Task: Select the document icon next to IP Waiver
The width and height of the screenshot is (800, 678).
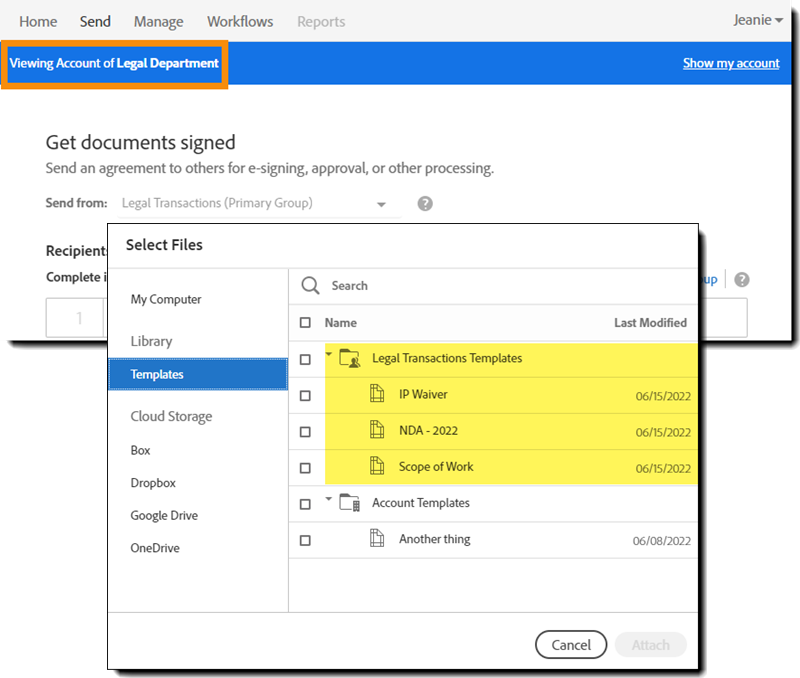Action: click(375, 394)
